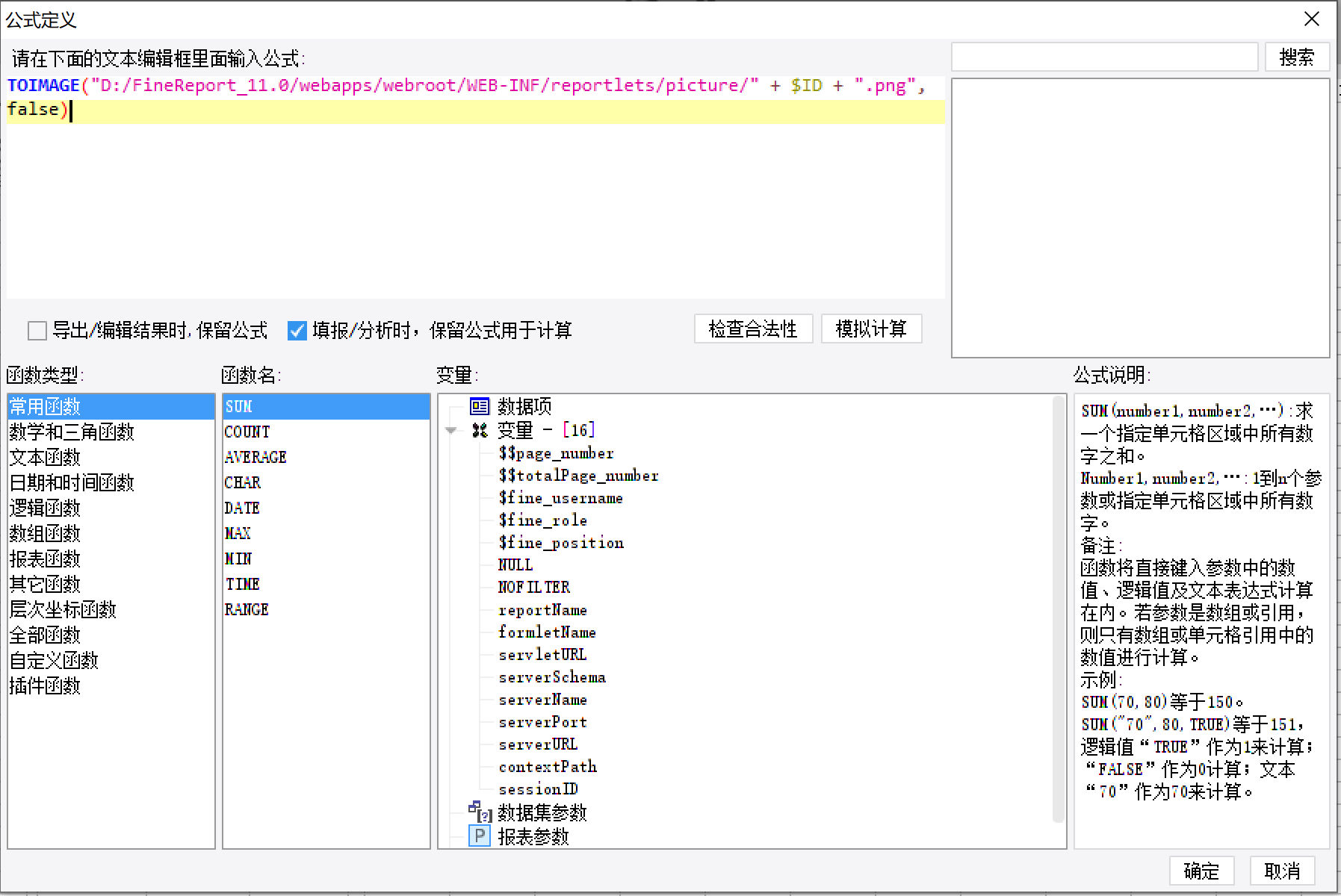This screenshot has width=1341, height=896.
Task: Select RANGE in function name list
Action: (326, 610)
